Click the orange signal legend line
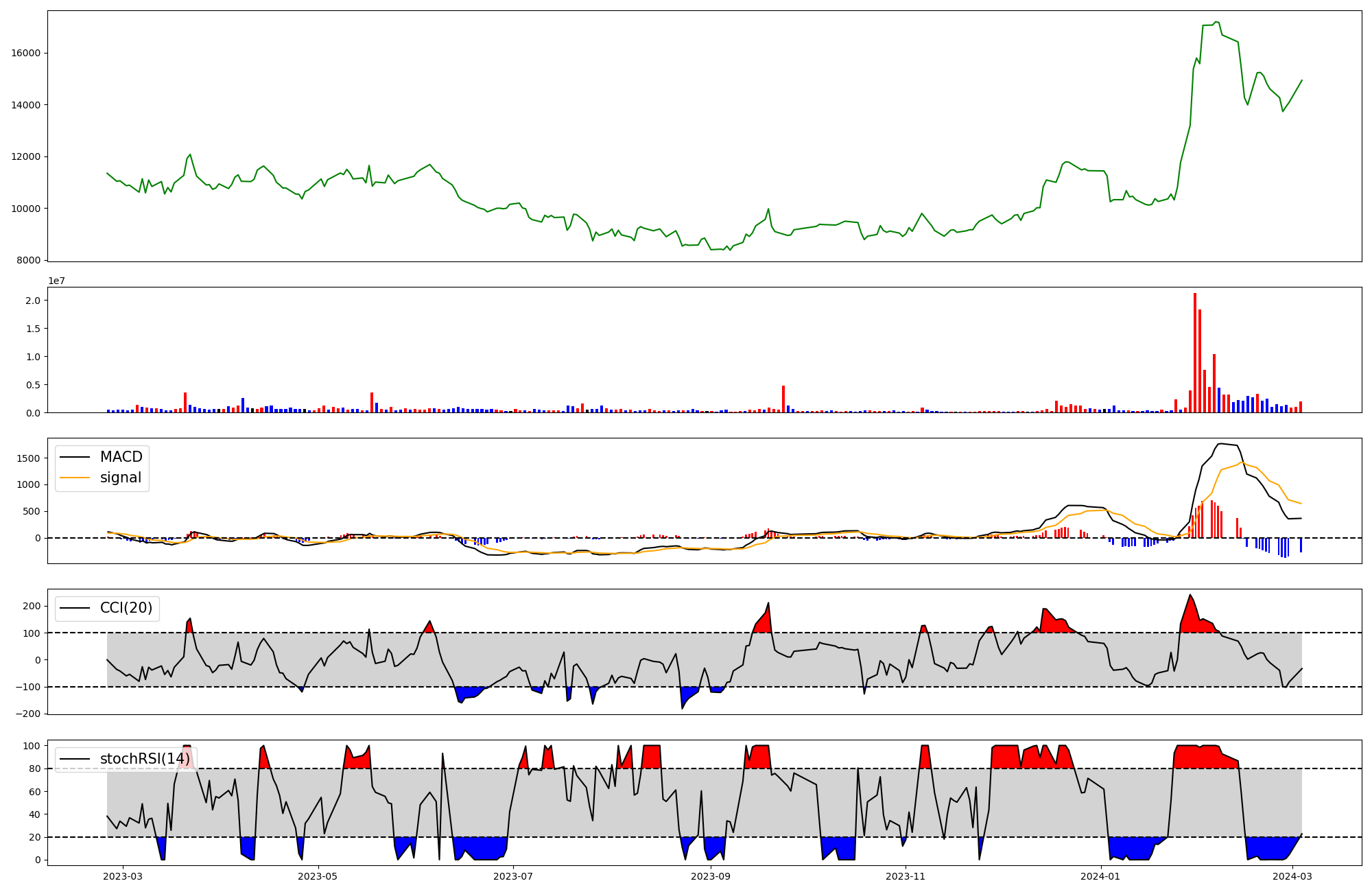 click(75, 478)
